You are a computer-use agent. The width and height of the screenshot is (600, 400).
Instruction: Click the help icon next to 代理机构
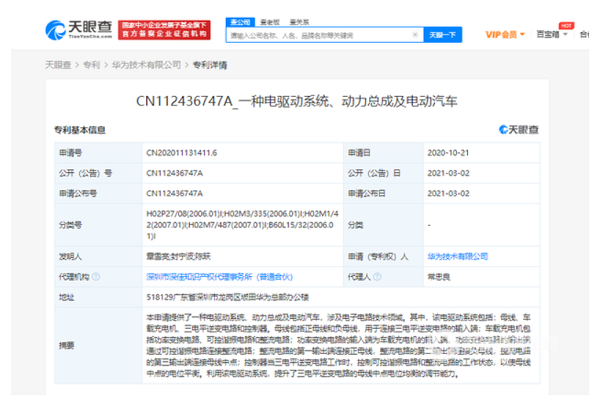[96, 276]
